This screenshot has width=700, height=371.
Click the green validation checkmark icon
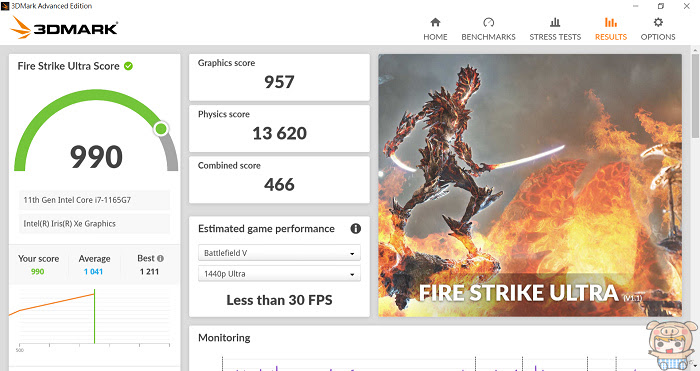pos(128,66)
